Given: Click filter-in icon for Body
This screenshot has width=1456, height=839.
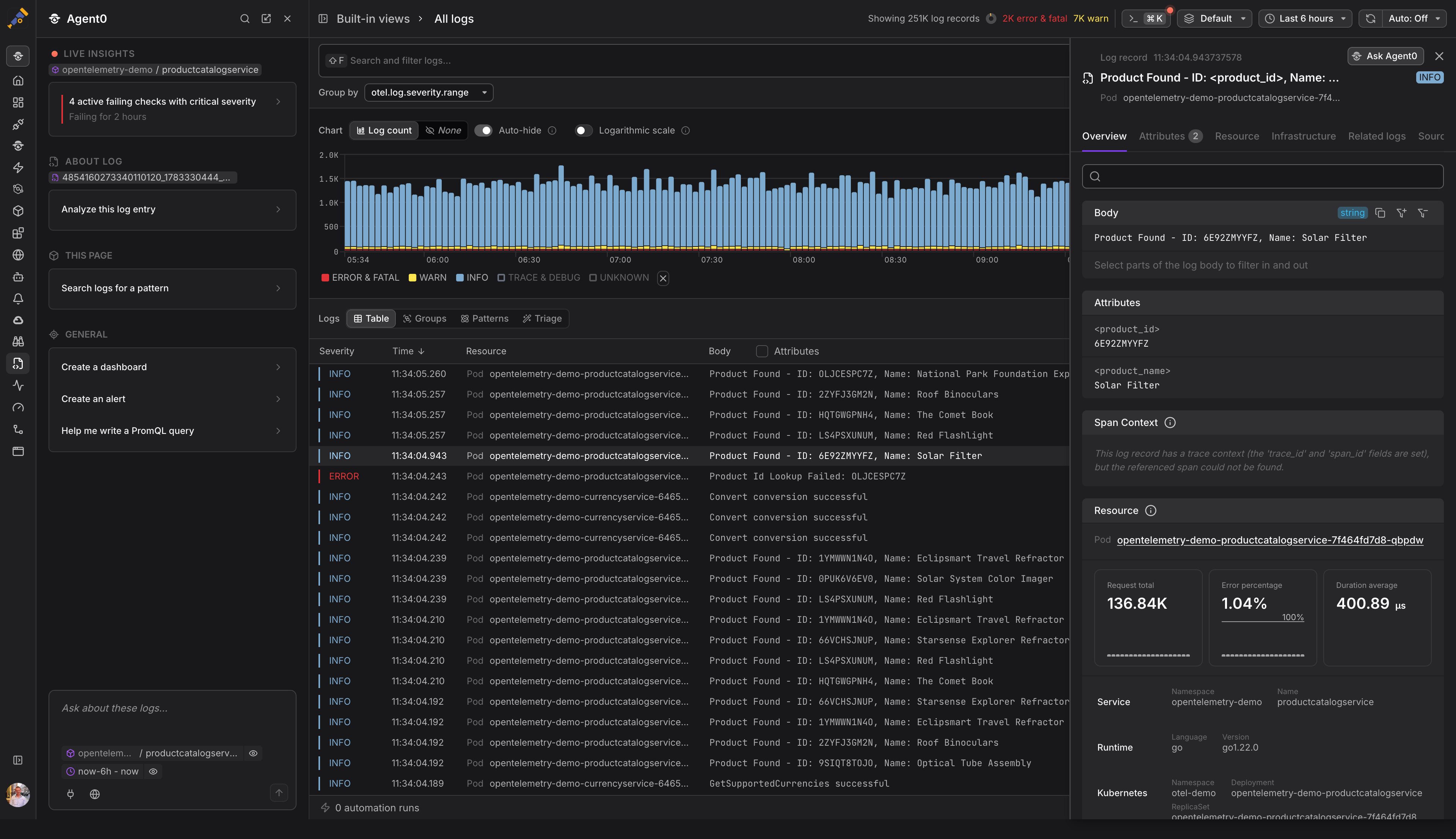Looking at the screenshot, I should tap(1401, 213).
